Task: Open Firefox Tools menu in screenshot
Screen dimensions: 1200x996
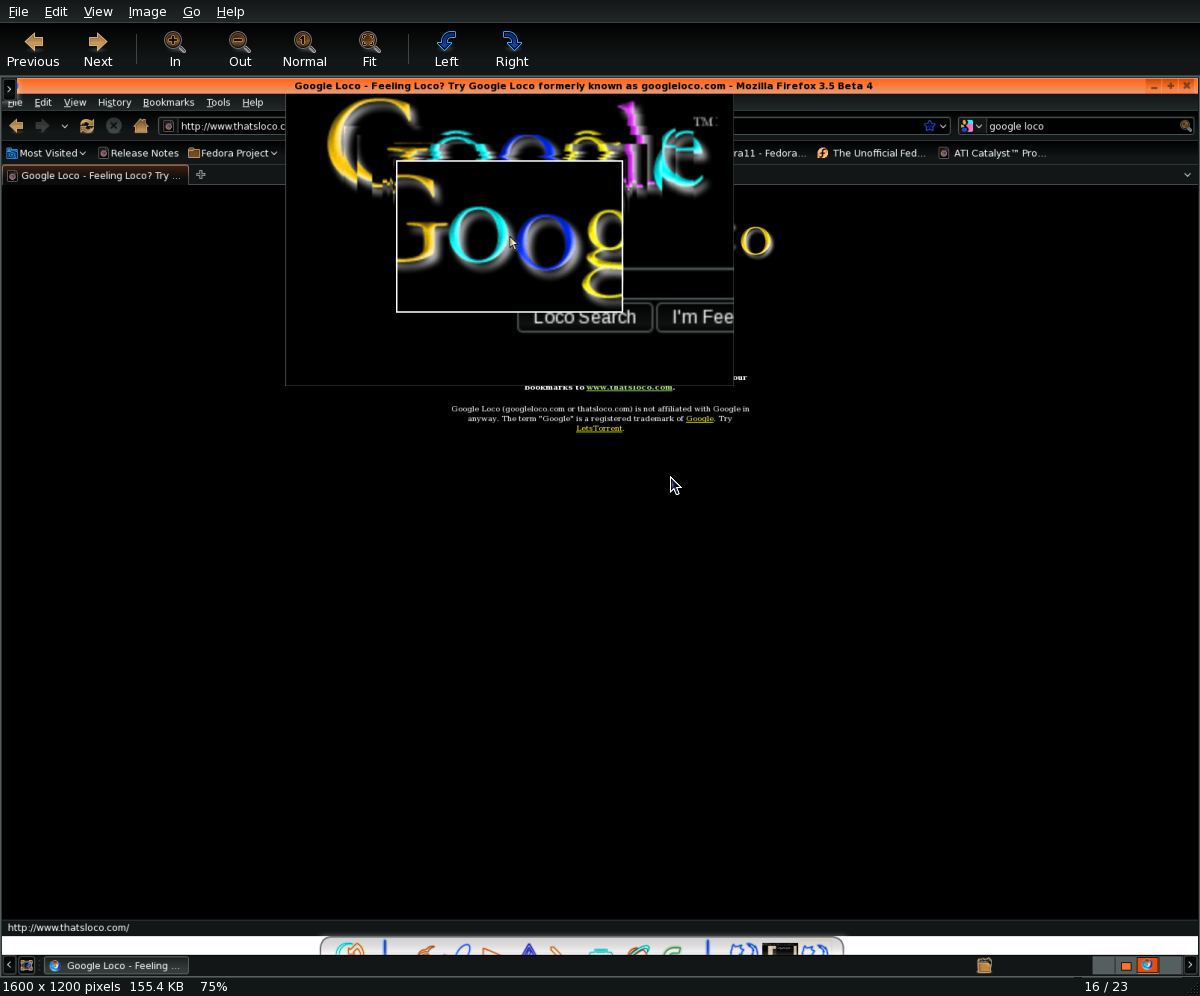Action: [218, 102]
